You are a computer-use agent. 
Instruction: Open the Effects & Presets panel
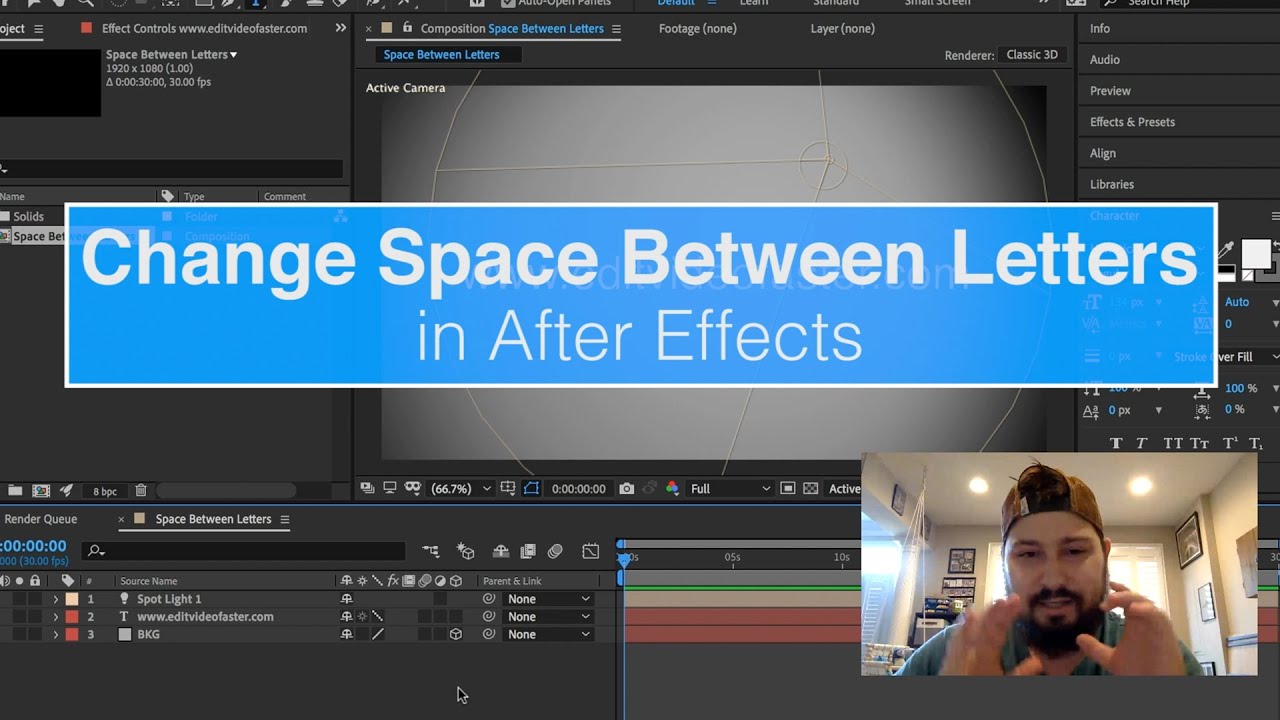(x=1132, y=122)
